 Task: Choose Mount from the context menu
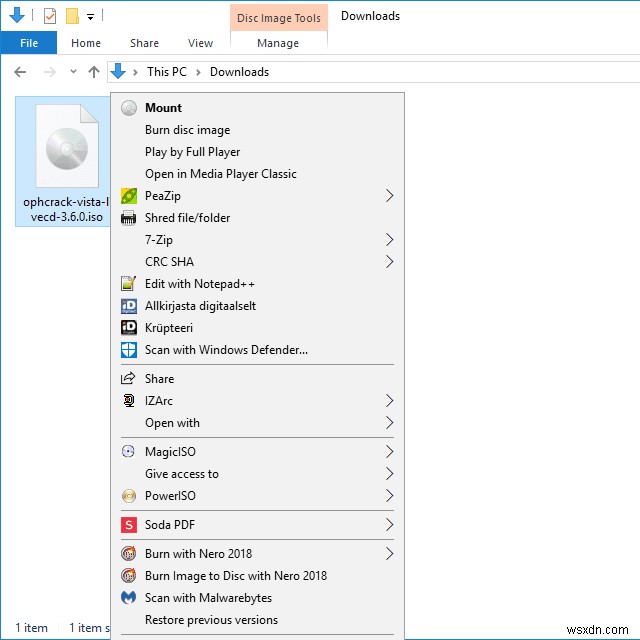tap(163, 108)
